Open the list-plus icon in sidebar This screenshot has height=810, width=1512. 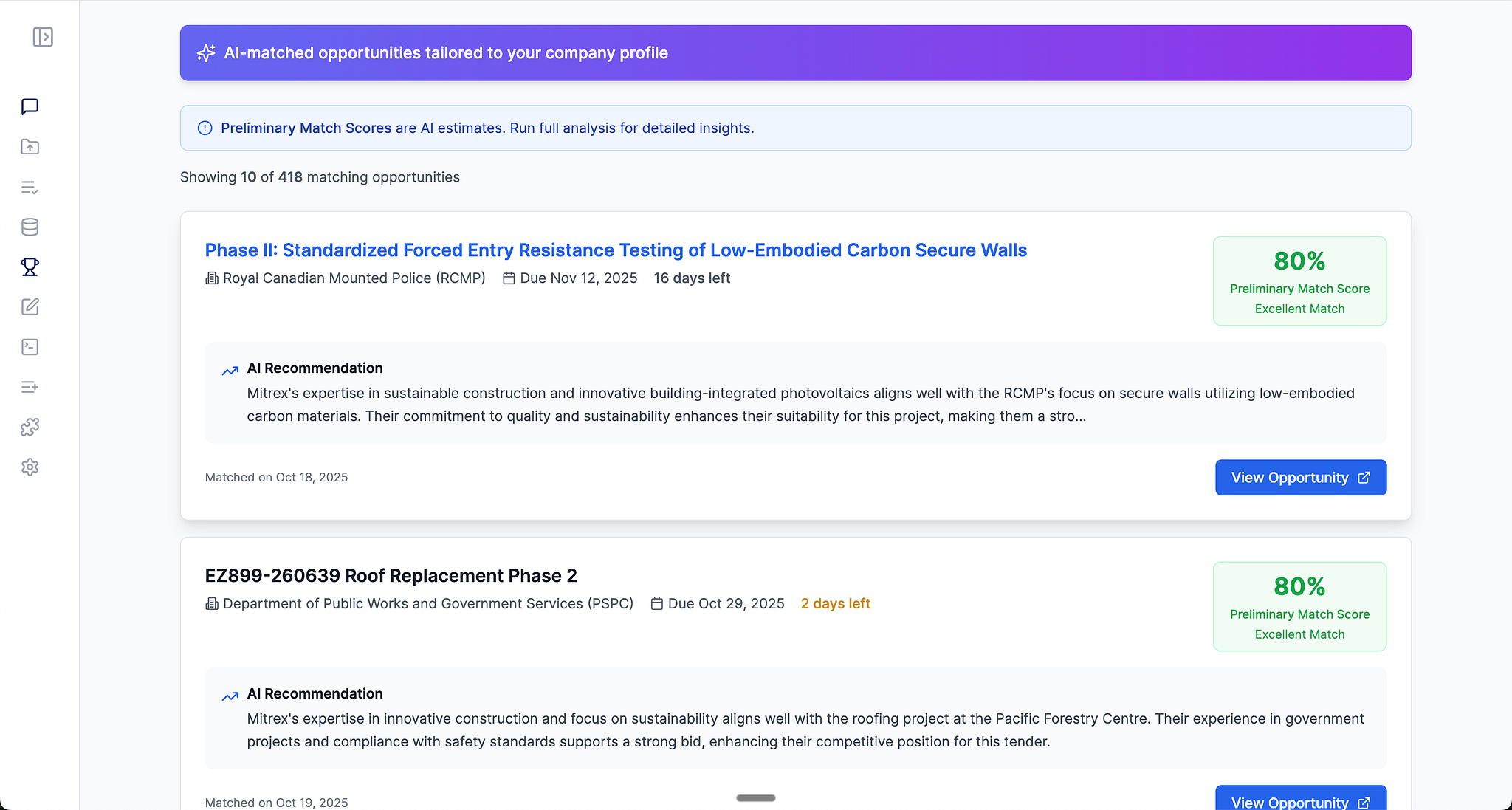click(x=30, y=387)
